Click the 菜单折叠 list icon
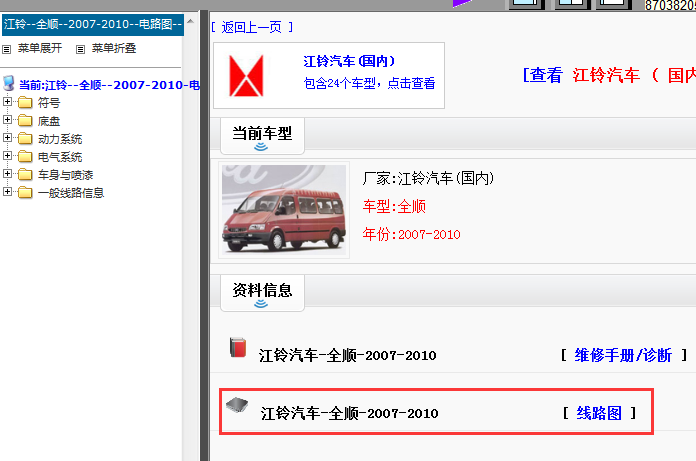696x461 pixels. 80,49
